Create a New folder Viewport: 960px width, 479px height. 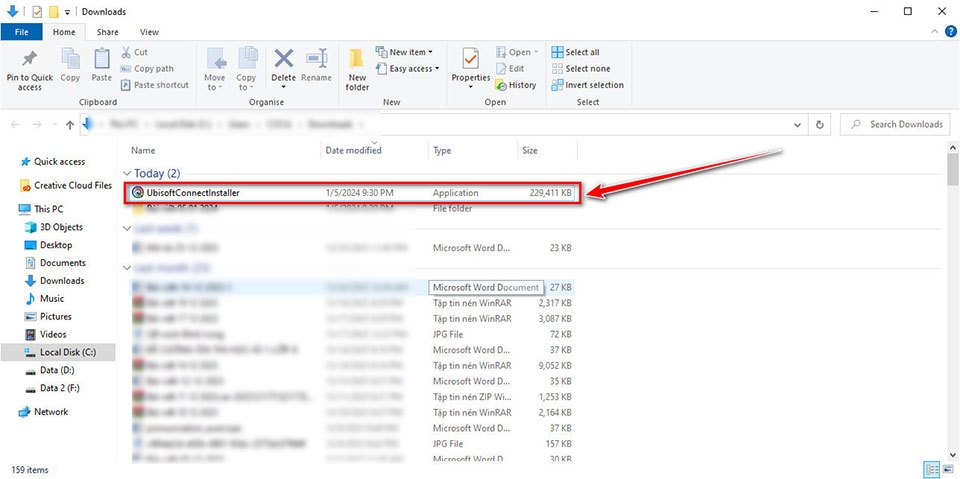tap(357, 70)
